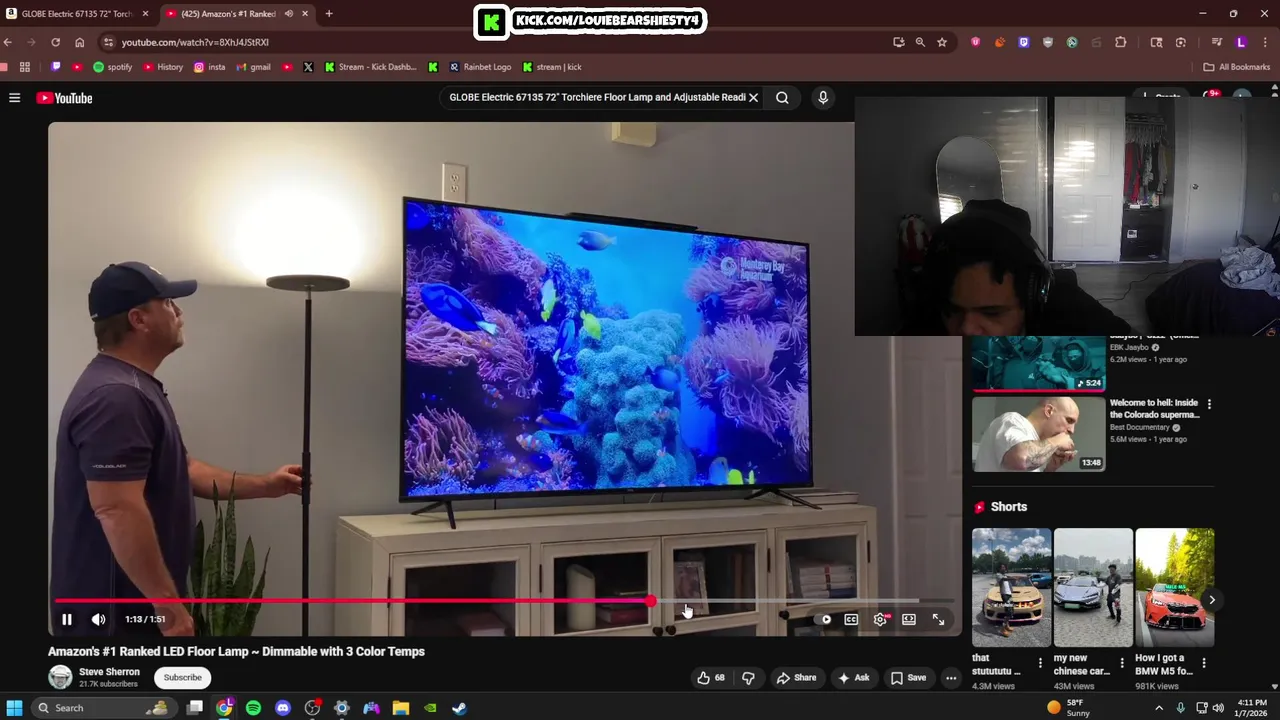Open the 5:24 EBK Jaaybo video thumbnail
The width and height of the screenshot is (1280, 720).
[x=1037, y=364]
